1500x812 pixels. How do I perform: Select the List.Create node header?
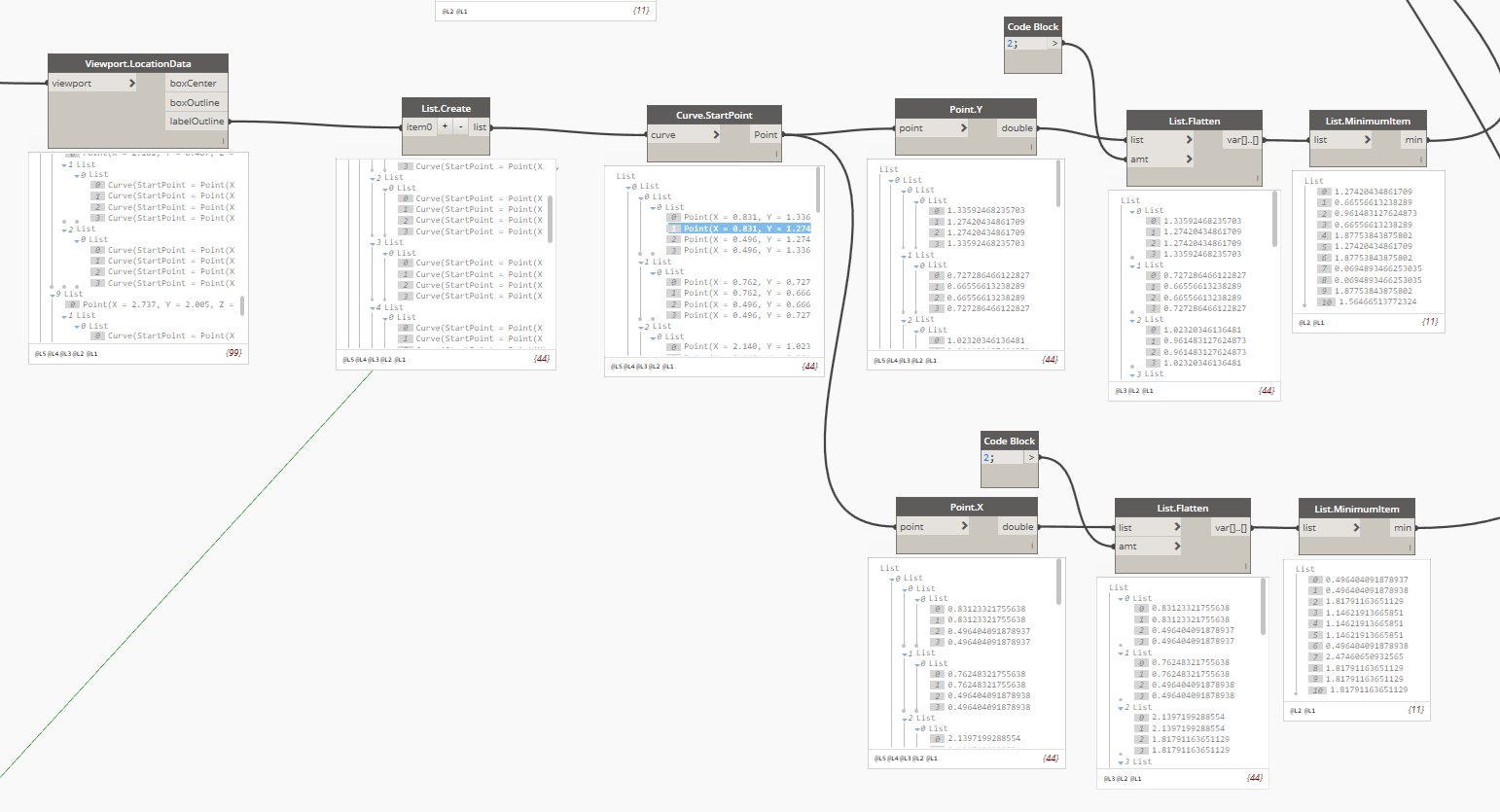[x=446, y=108]
